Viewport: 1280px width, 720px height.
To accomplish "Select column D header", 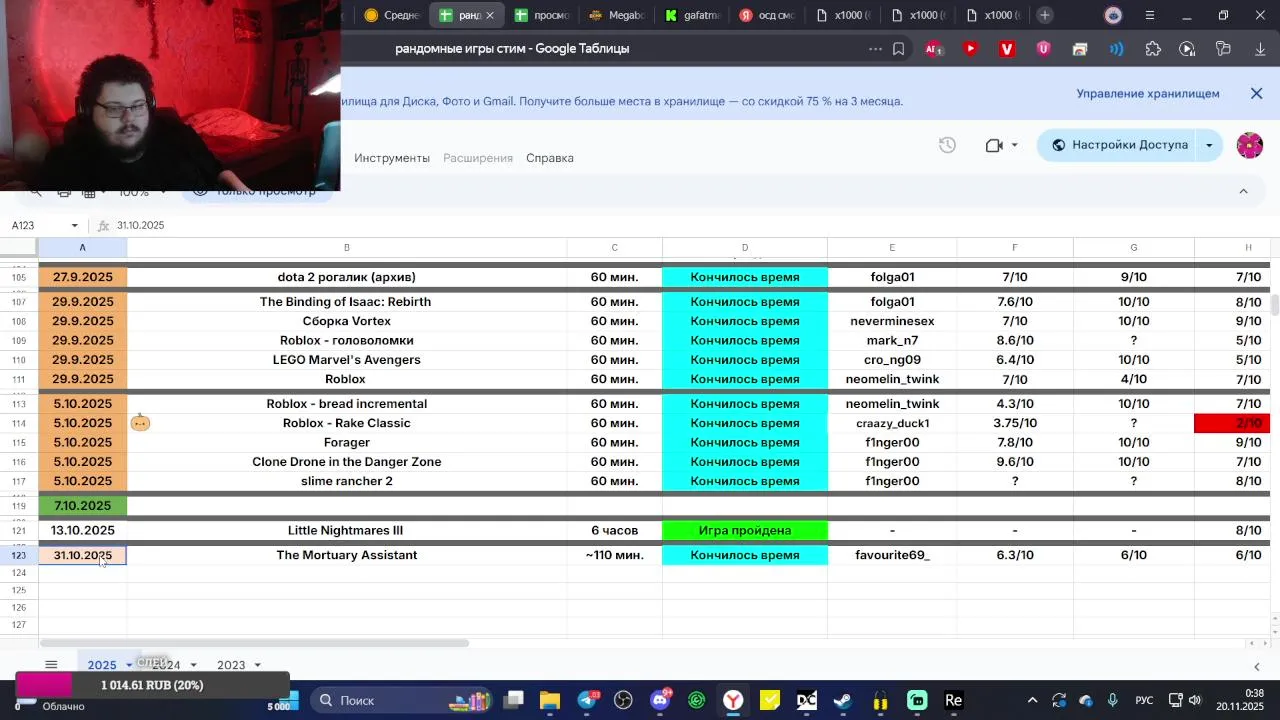I will coord(745,248).
